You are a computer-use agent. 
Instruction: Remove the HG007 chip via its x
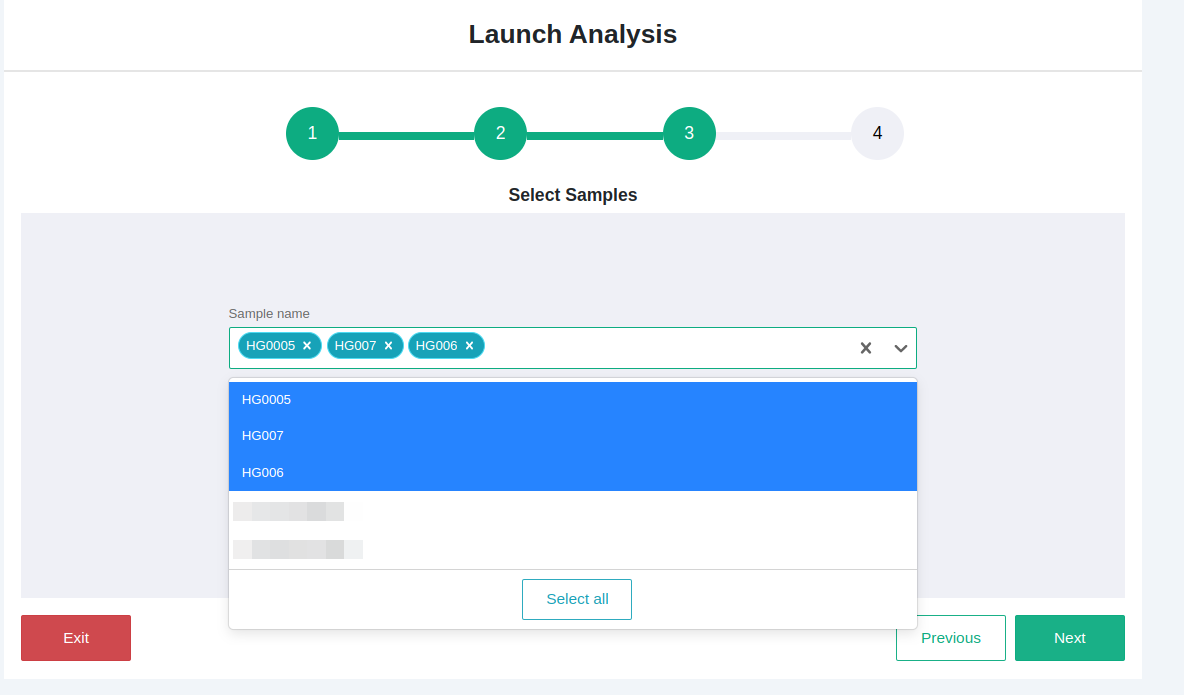[388, 346]
